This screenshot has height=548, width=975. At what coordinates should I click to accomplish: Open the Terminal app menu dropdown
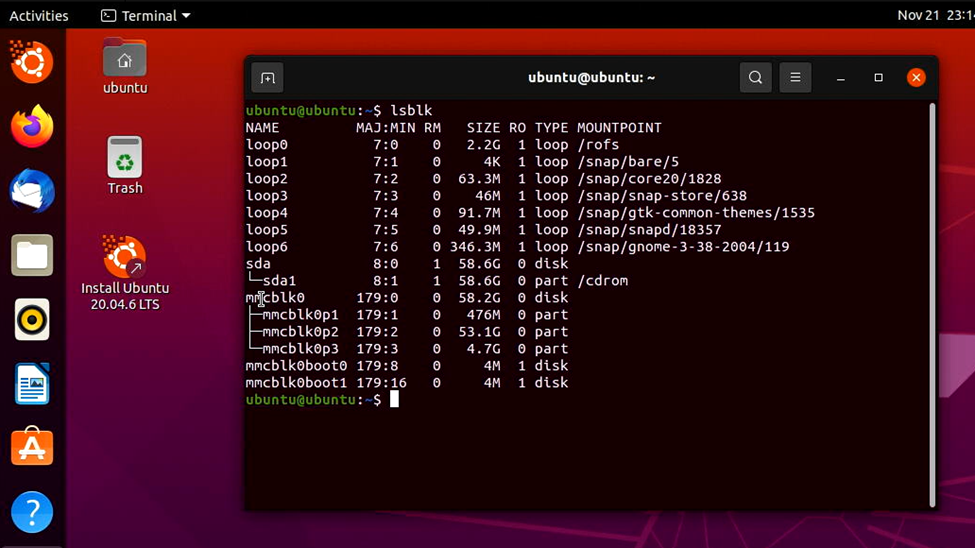[146, 16]
